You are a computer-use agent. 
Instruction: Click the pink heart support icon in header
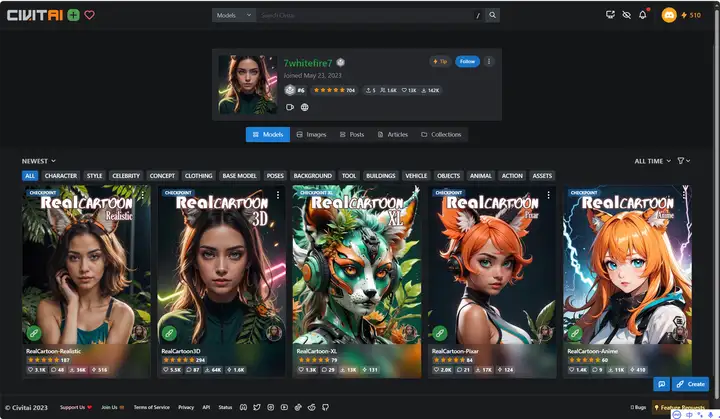tap(90, 15)
